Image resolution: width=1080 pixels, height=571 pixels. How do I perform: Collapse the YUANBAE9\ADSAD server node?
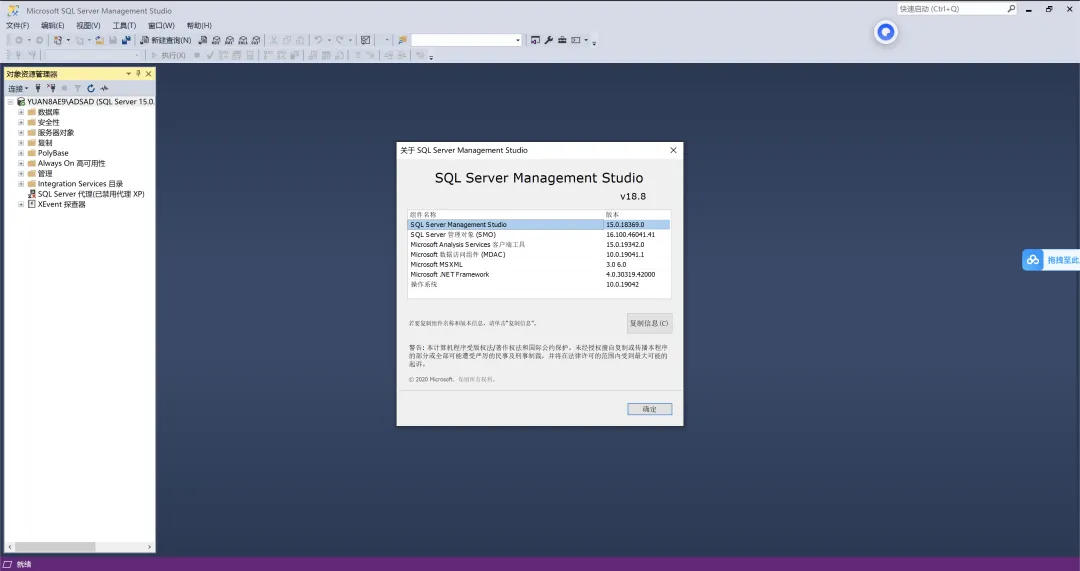tap(10, 101)
